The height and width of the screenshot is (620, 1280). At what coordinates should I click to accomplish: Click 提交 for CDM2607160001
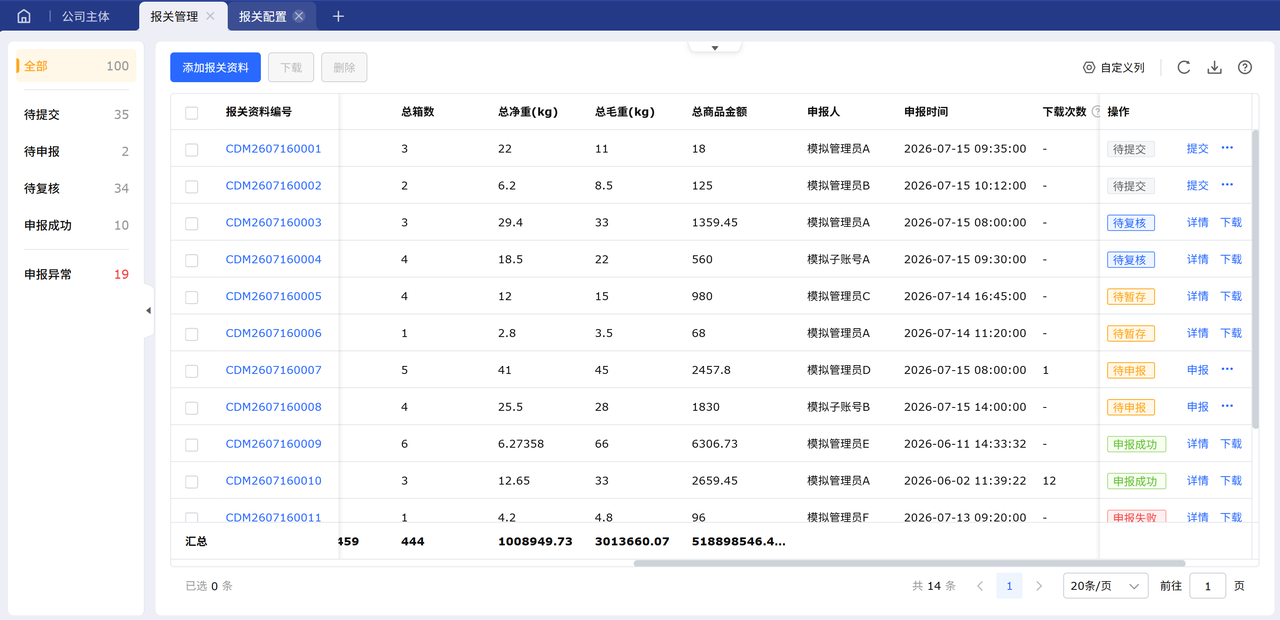tap(1197, 148)
